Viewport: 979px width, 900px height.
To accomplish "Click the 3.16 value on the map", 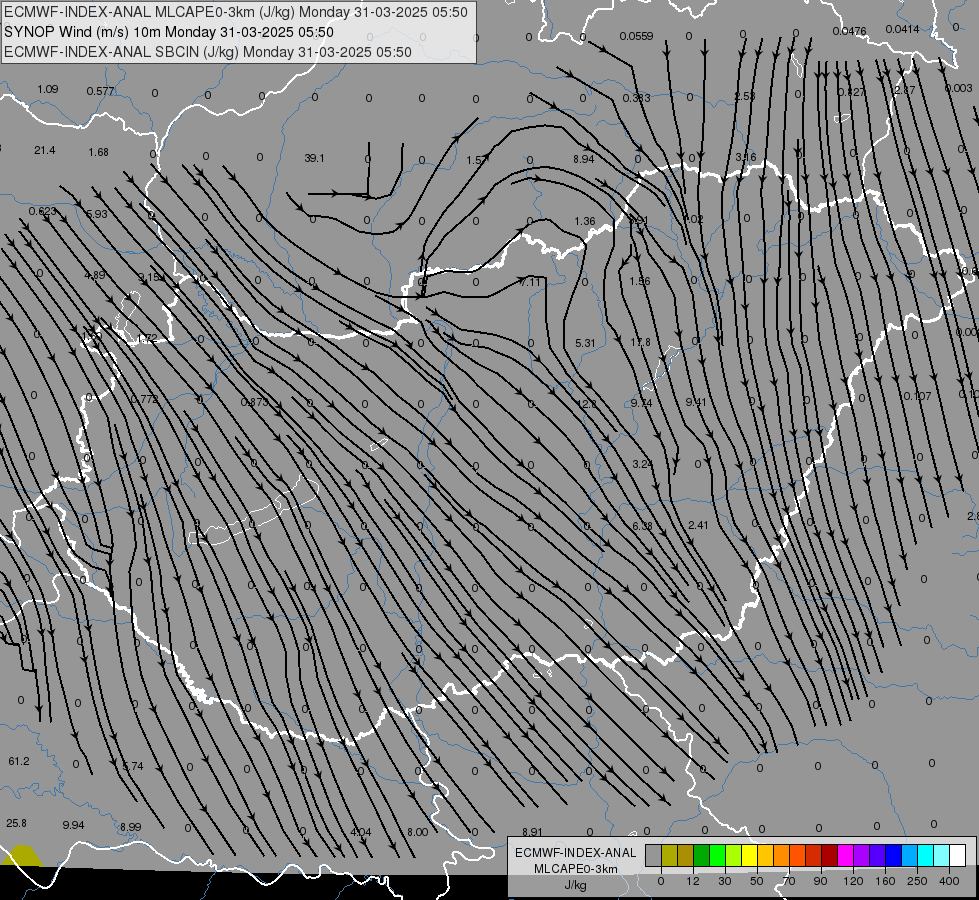I will pos(746,157).
